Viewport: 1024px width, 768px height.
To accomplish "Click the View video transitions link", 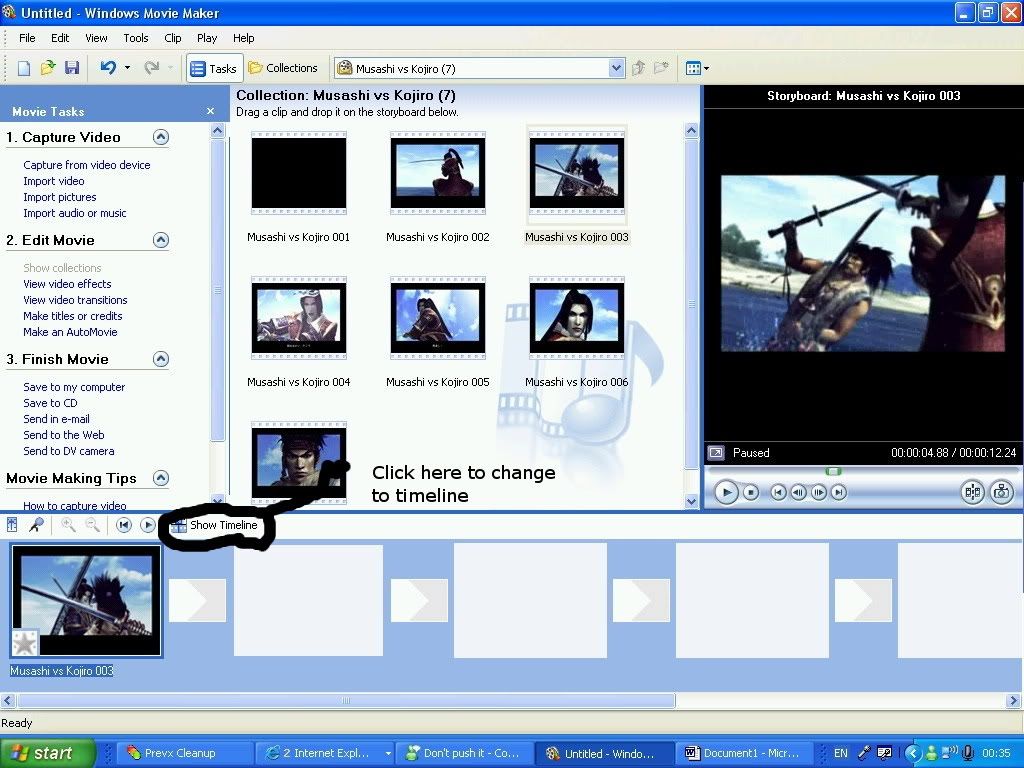I will click(75, 300).
